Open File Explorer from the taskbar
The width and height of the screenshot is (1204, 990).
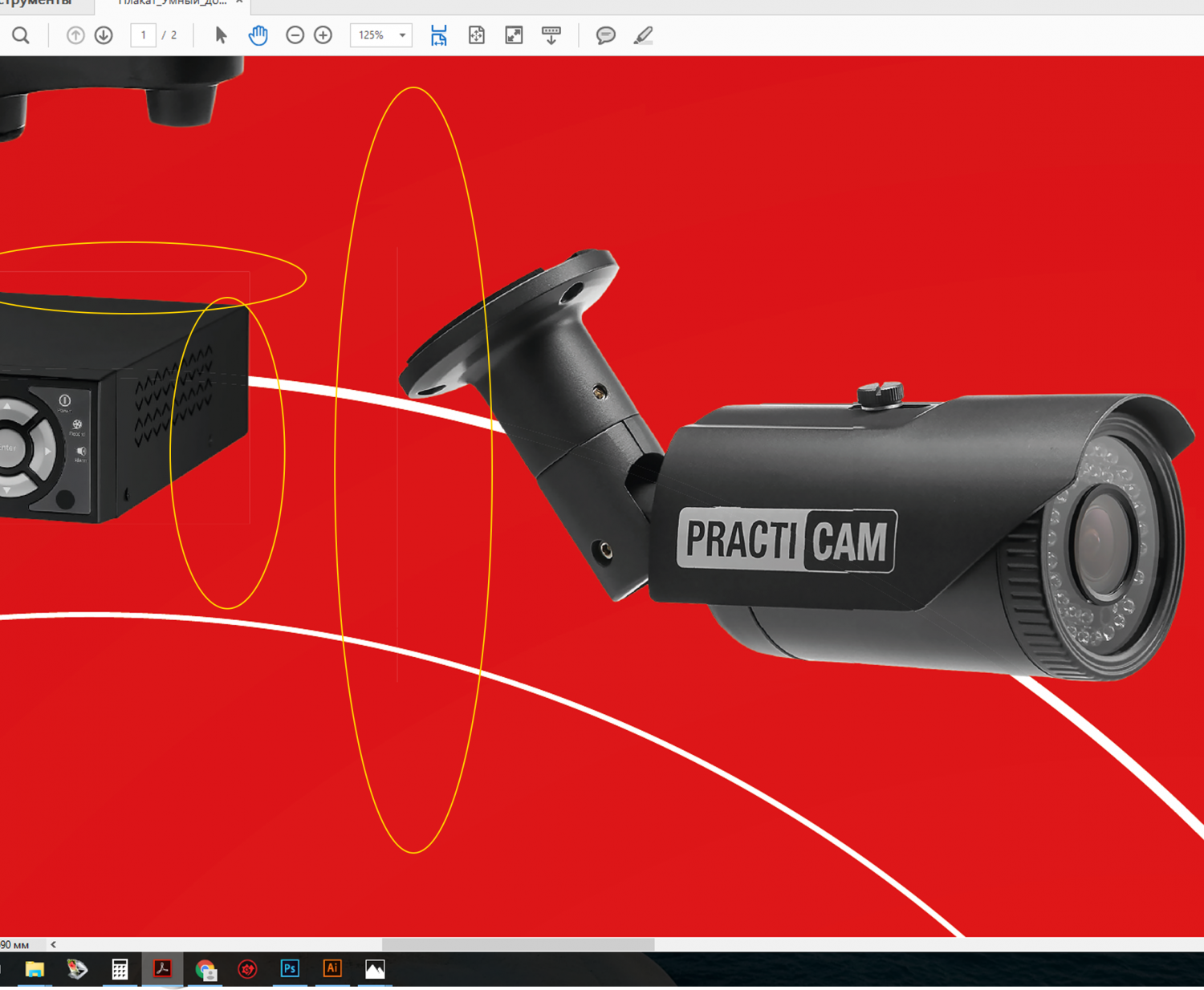[35, 969]
